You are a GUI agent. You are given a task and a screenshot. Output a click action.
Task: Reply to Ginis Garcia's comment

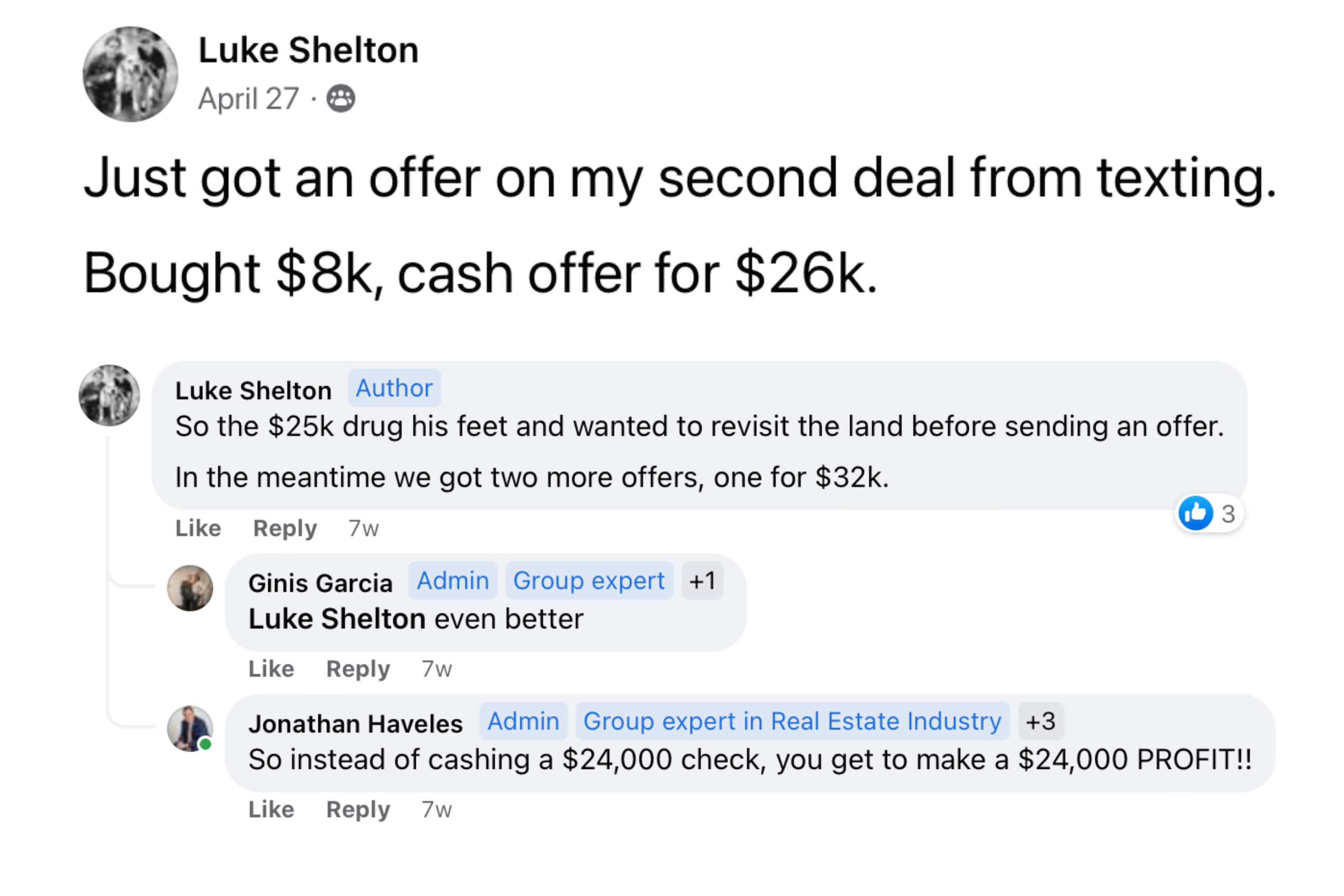358,669
